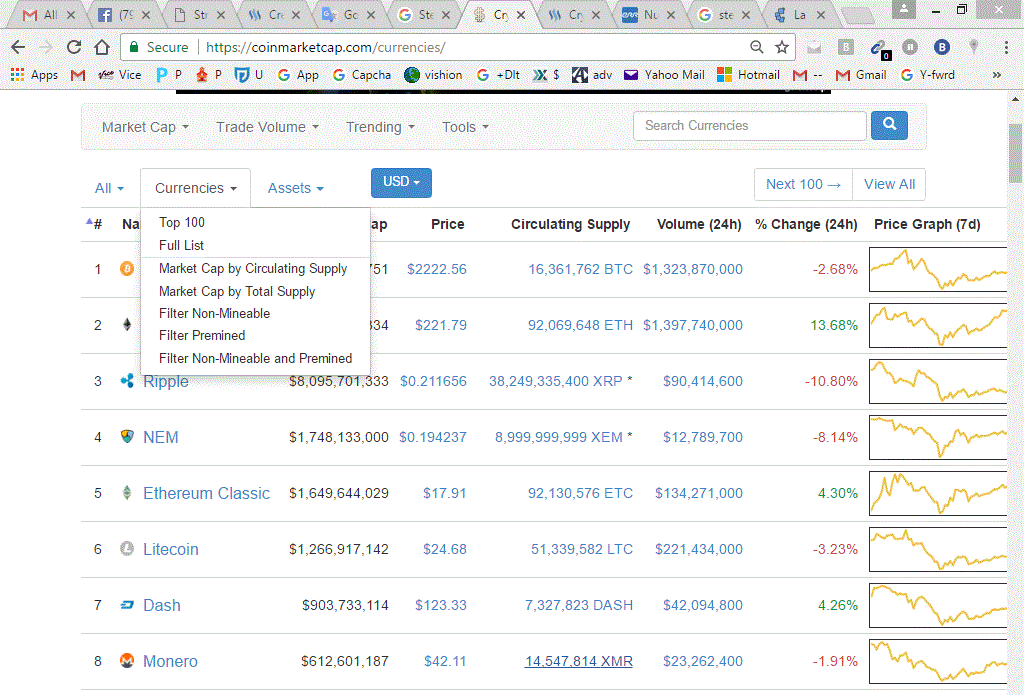1024x695 pixels.
Task: Click the blue search magnifier button
Action: pyautogui.click(x=889, y=125)
